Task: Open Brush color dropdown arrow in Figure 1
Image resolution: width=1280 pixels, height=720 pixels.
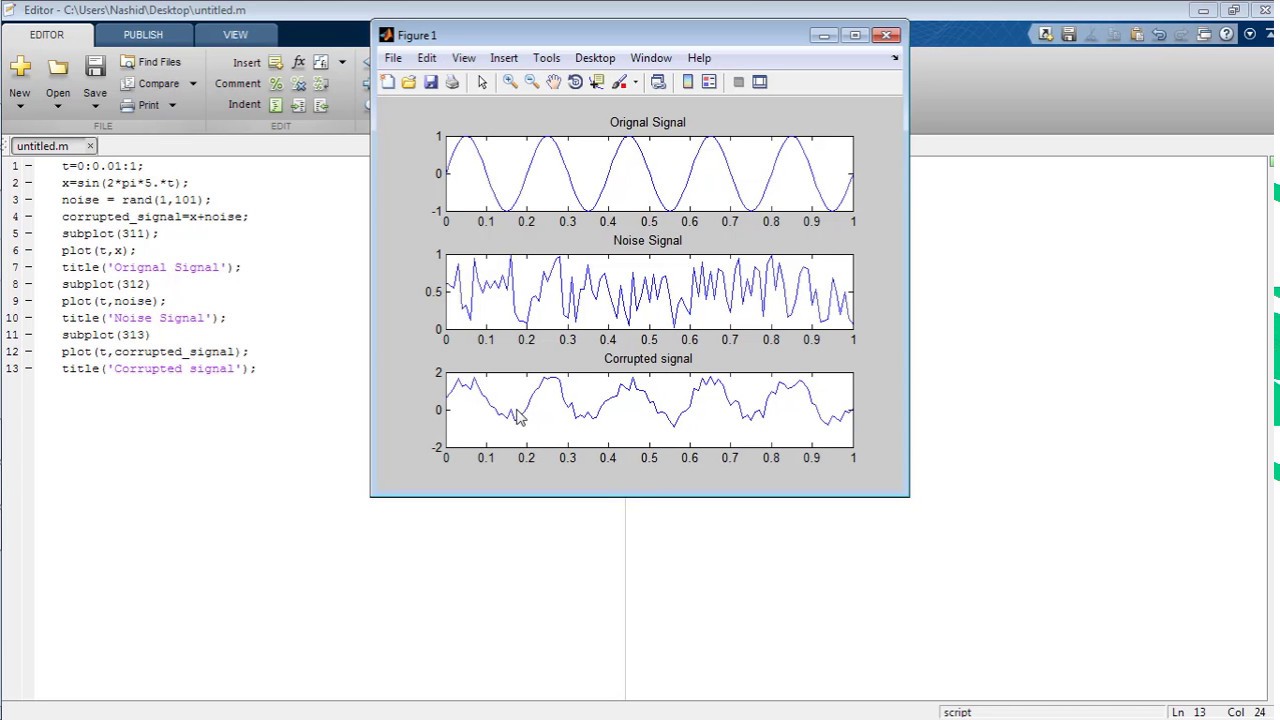Action: (635, 83)
